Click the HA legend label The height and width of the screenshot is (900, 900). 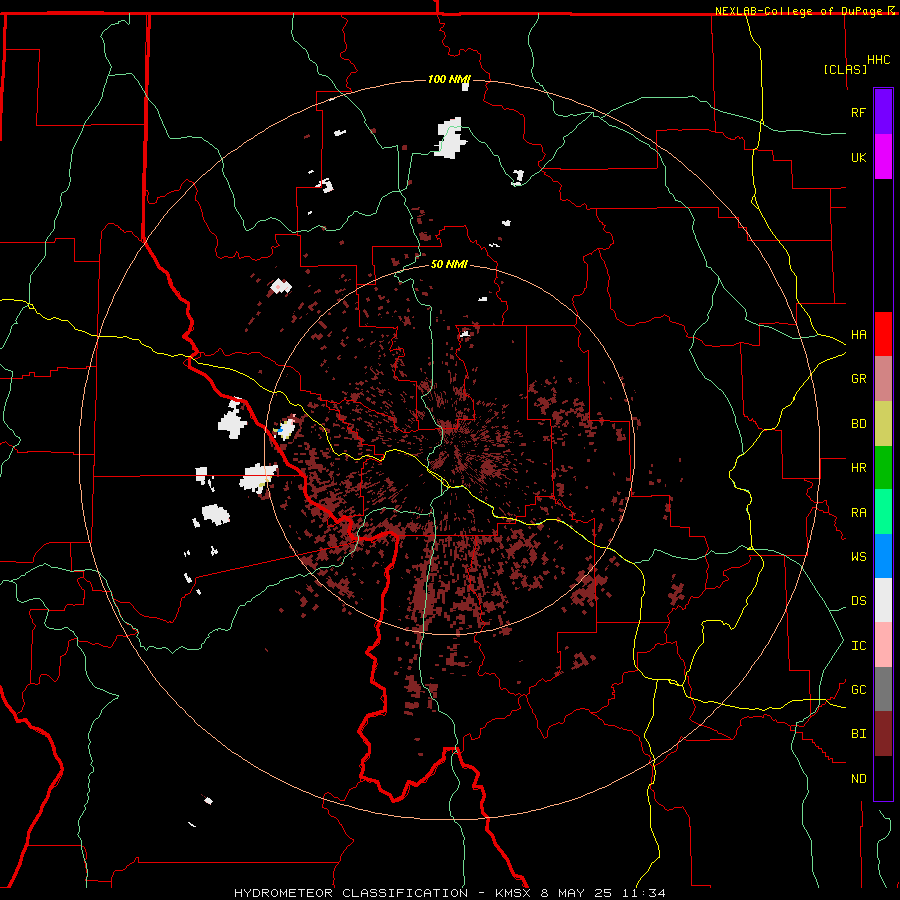click(858, 335)
